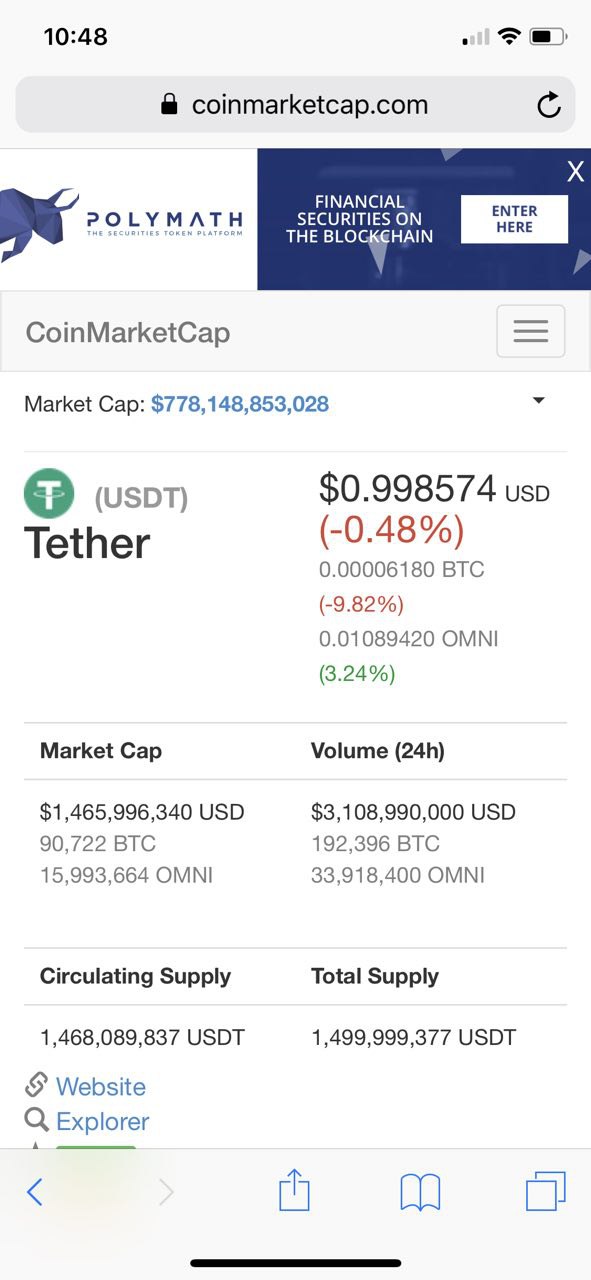Open the Tether Website link
The height and width of the screenshot is (1280, 591).
(x=101, y=1087)
